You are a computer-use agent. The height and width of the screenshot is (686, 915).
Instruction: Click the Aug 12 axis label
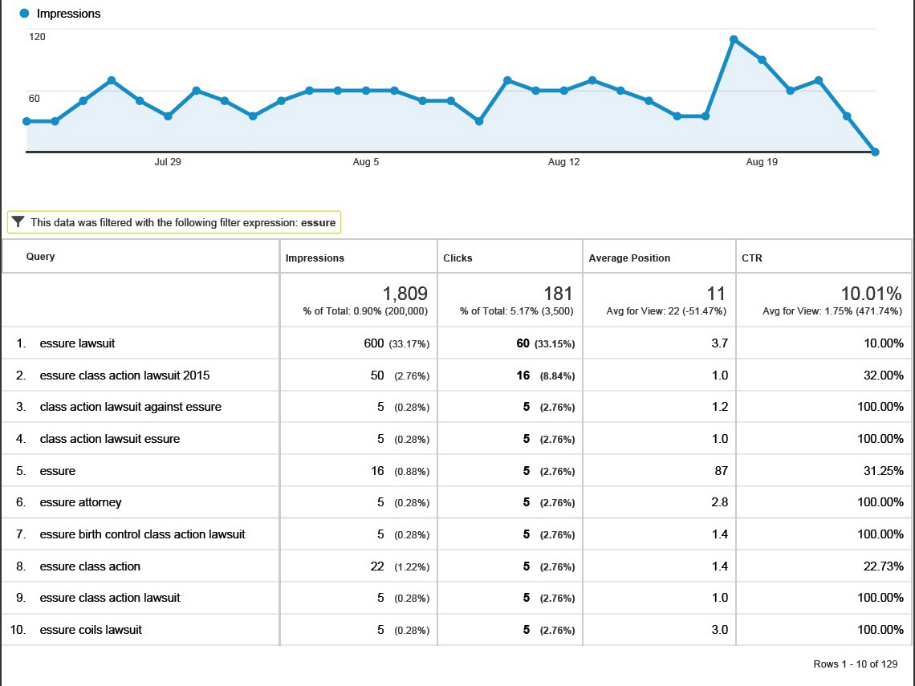[564, 162]
